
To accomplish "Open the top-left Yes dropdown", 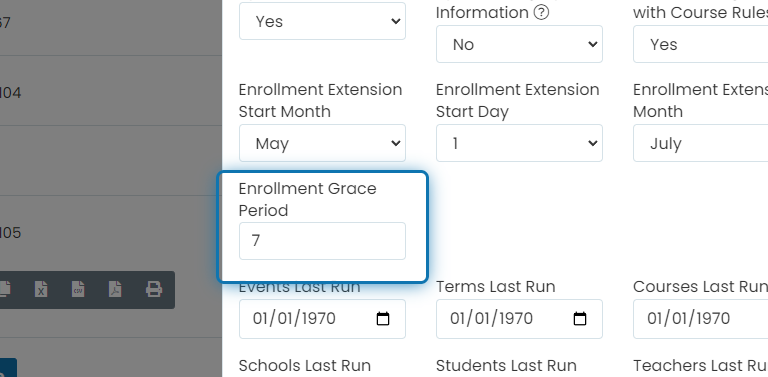I will coord(322,21).
